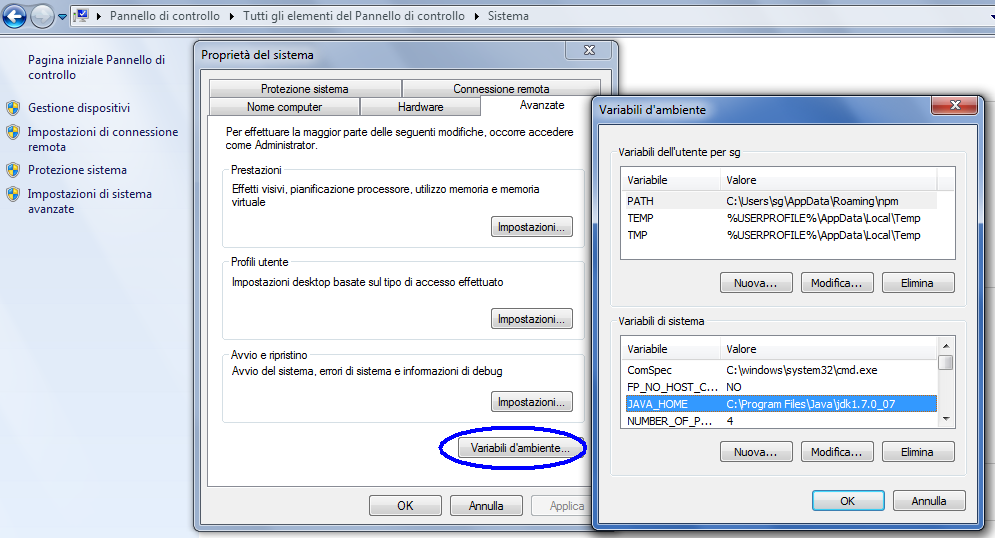The image size is (995, 538).
Task: Click system variables scrollbar up arrow
Action: (946, 346)
